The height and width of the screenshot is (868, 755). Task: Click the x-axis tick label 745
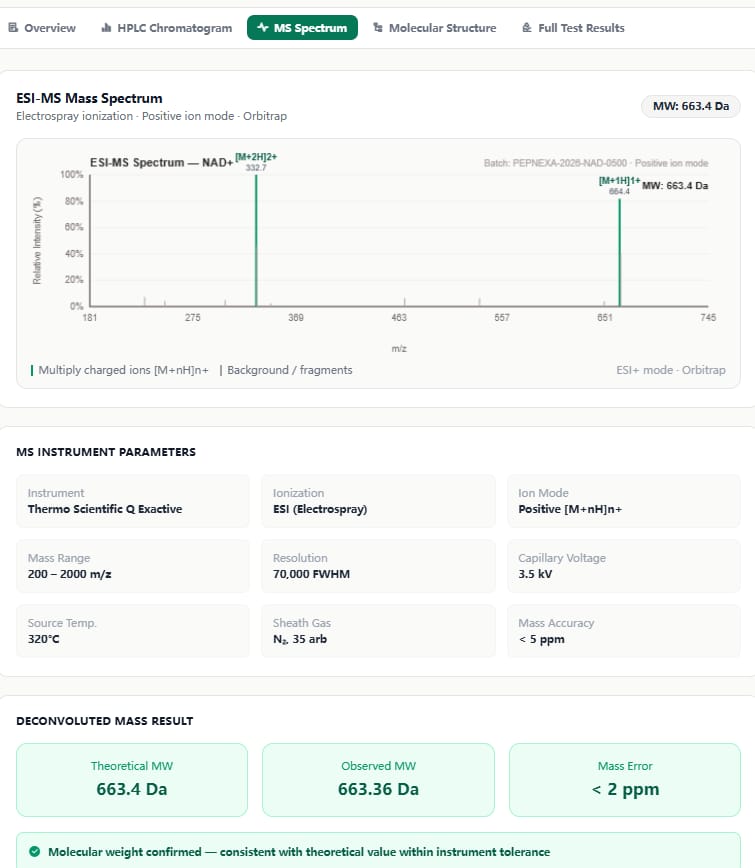(708, 317)
